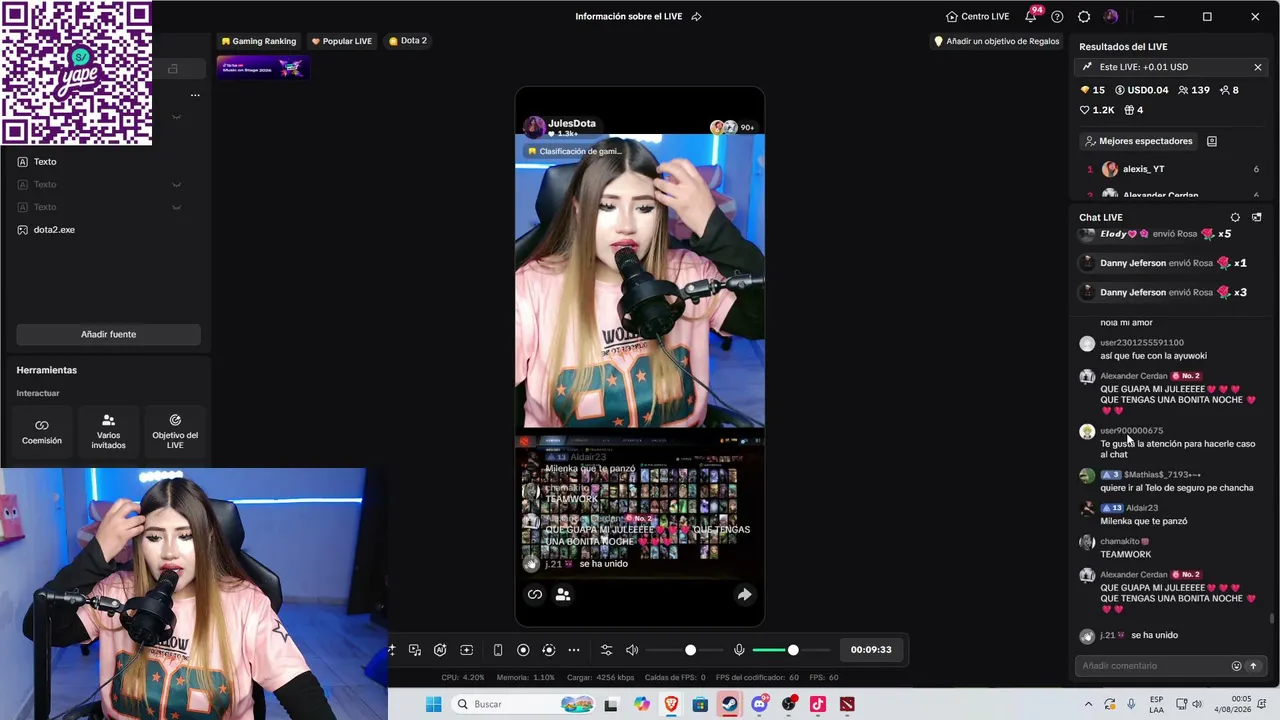Viewport: 1280px width, 720px height.
Task: Click the add-scene plus icon in toolbar
Action: coord(466,650)
